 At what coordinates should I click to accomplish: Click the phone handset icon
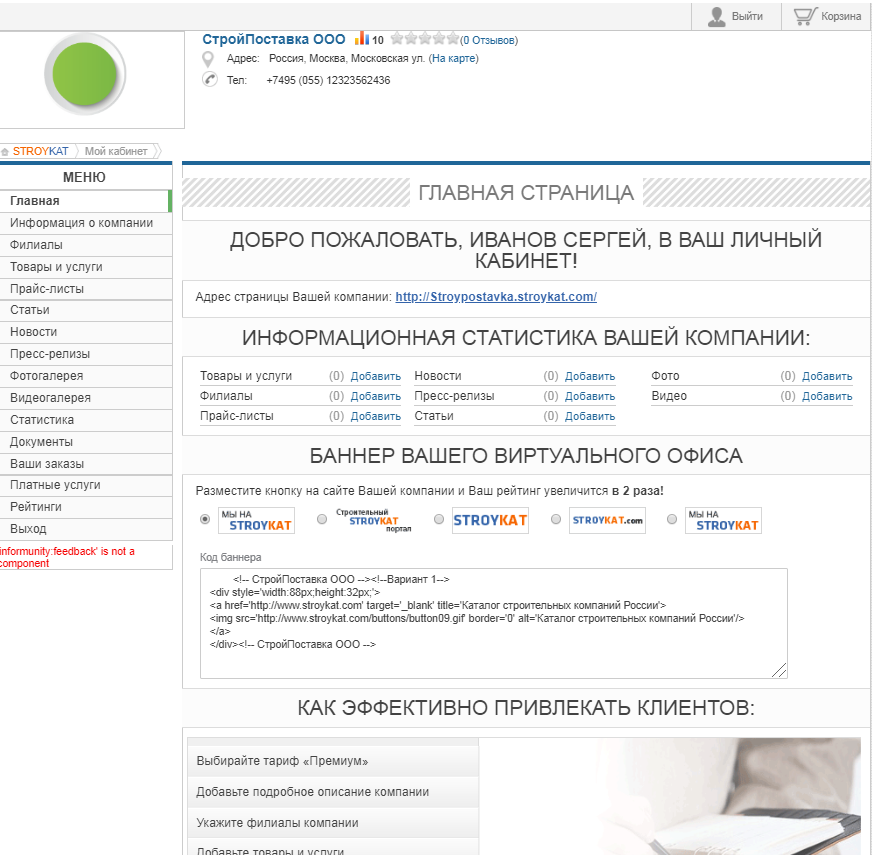(x=209, y=80)
